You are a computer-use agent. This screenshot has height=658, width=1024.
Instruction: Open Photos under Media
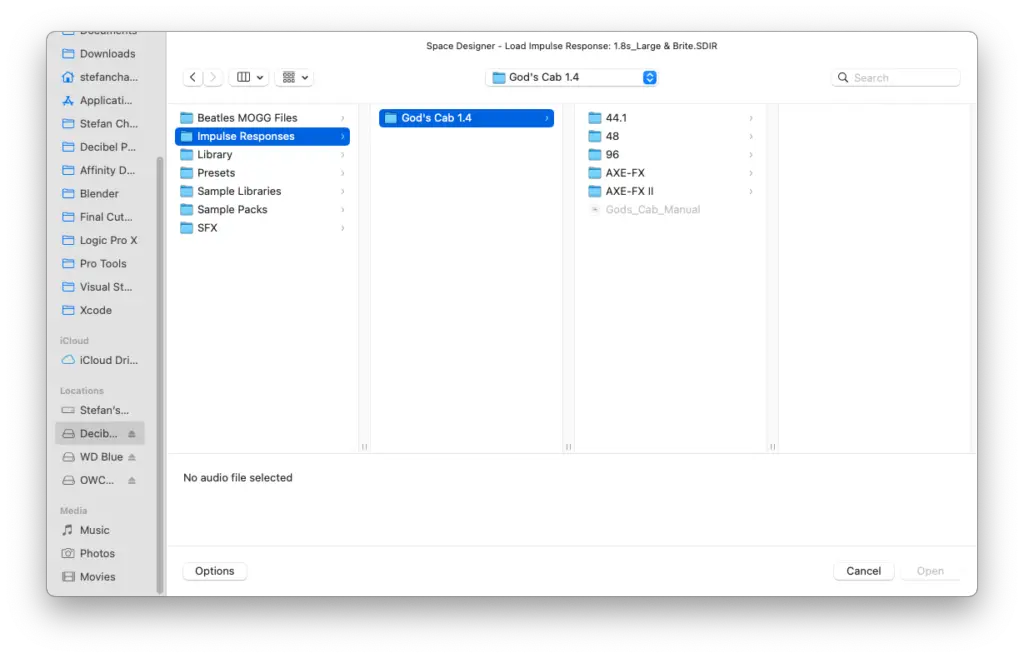pos(99,554)
